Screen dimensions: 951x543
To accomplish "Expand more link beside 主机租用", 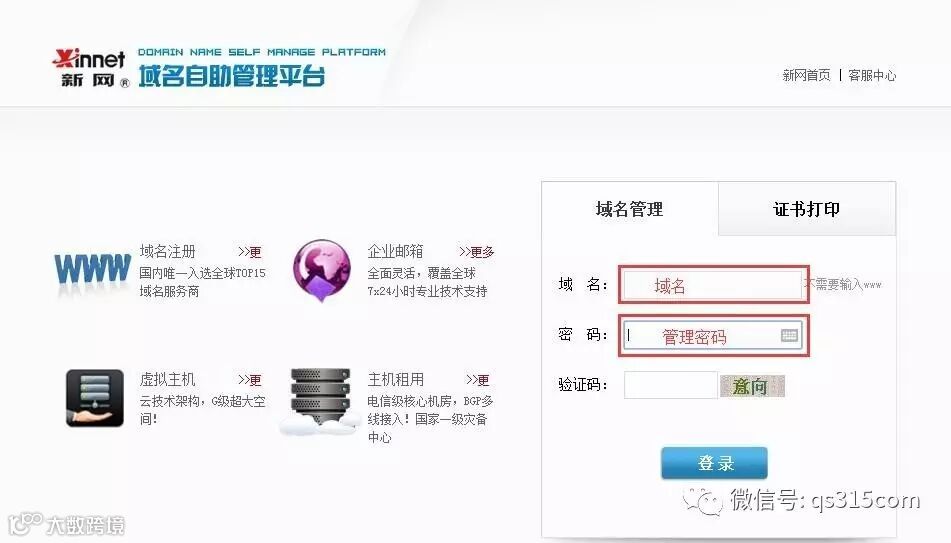I will point(477,380).
